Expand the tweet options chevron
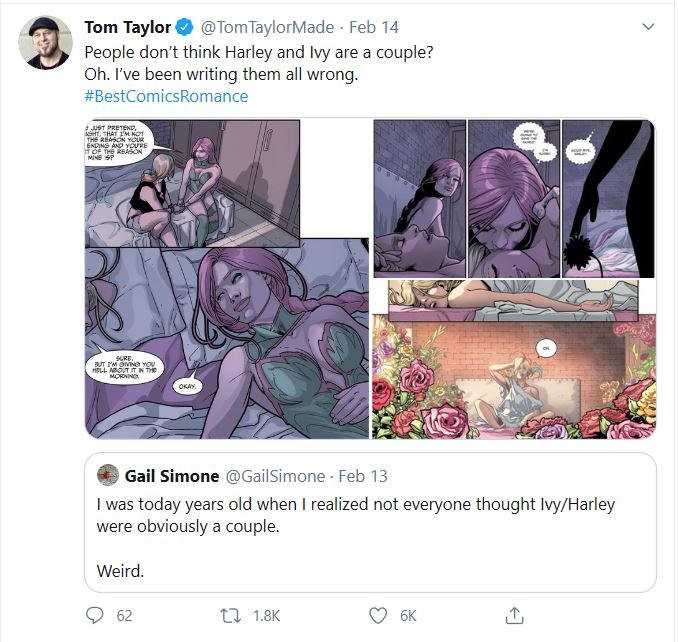This screenshot has height=642, width=678. pyautogui.click(x=649, y=26)
